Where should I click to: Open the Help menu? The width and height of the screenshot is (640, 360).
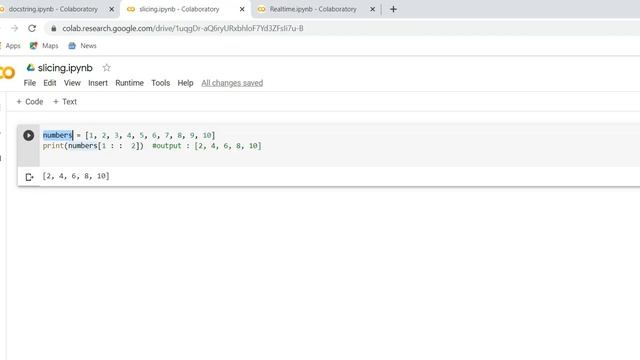tap(185, 83)
